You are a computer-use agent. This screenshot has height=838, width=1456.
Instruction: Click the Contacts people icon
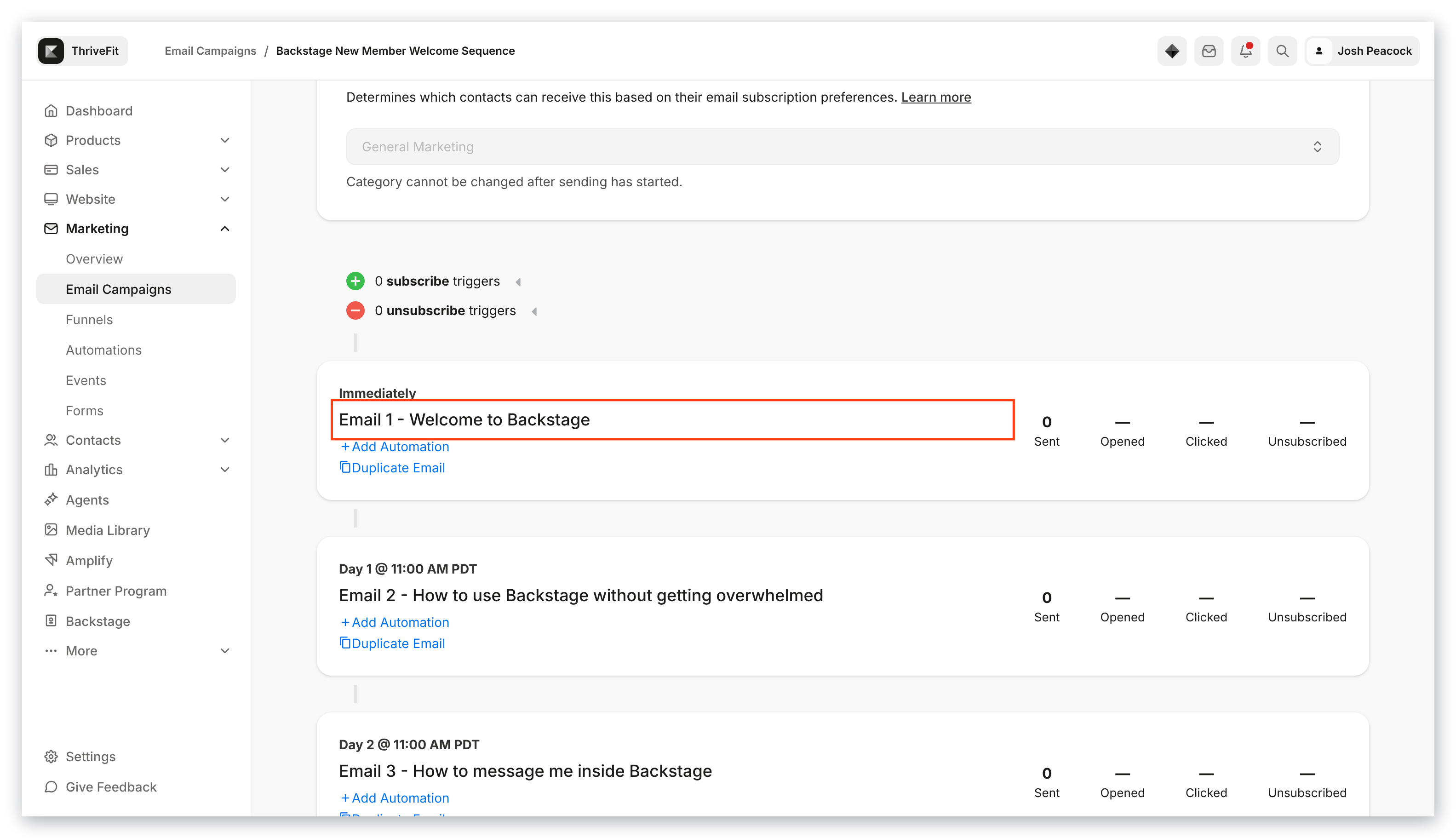tap(51, 440)
